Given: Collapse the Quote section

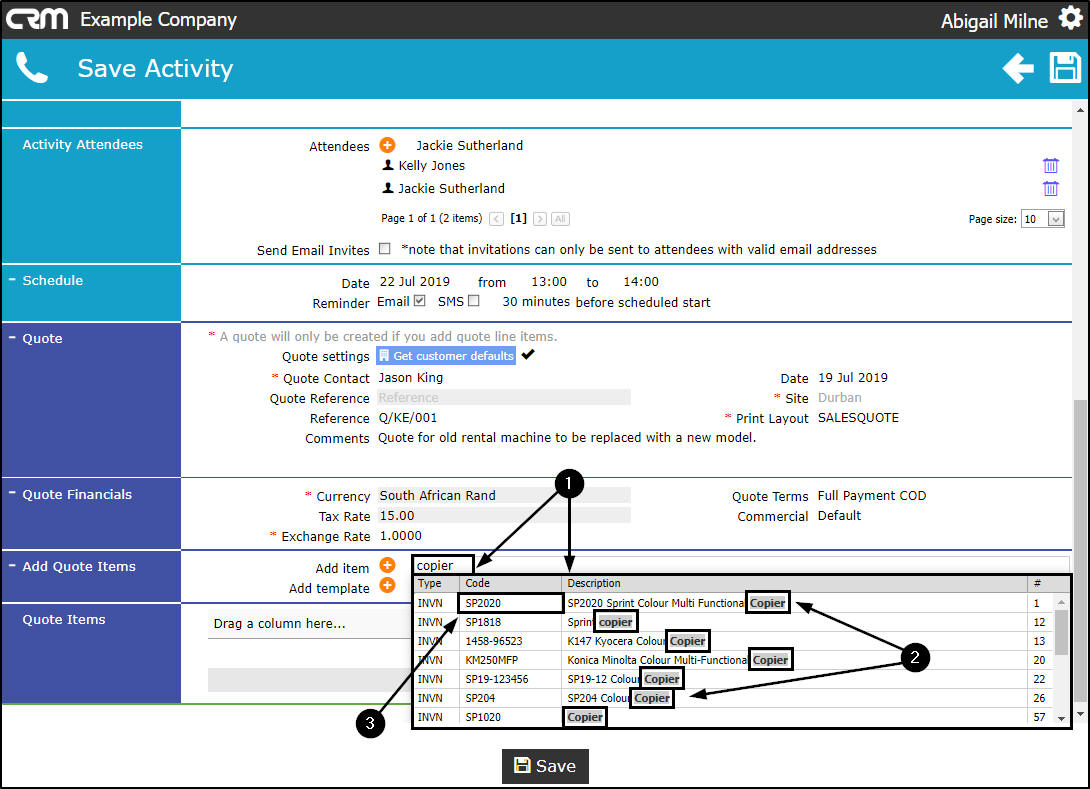Looking at the screenshot, I should pyautogui.click(x=12, y=338).
